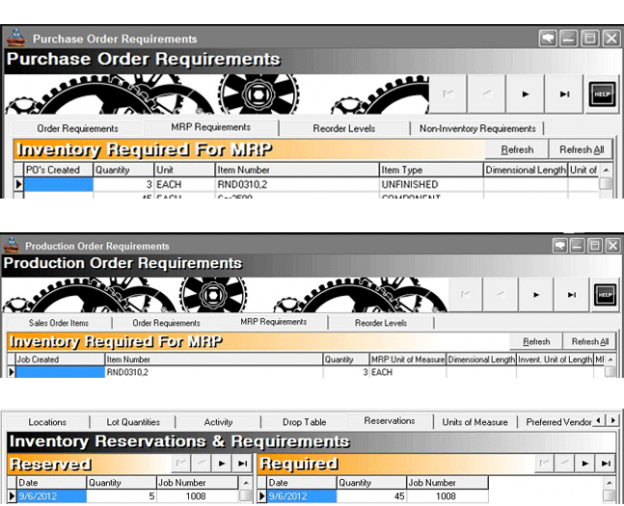624x506 pixels.
Task: Click RND0310,2 in Purchase Order grid
Action: click(x=297, y=184)
